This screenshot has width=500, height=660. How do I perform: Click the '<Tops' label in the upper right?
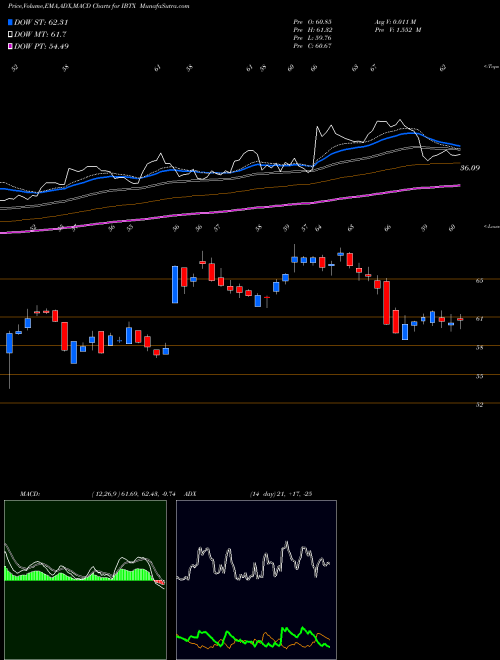pos(491,67)
